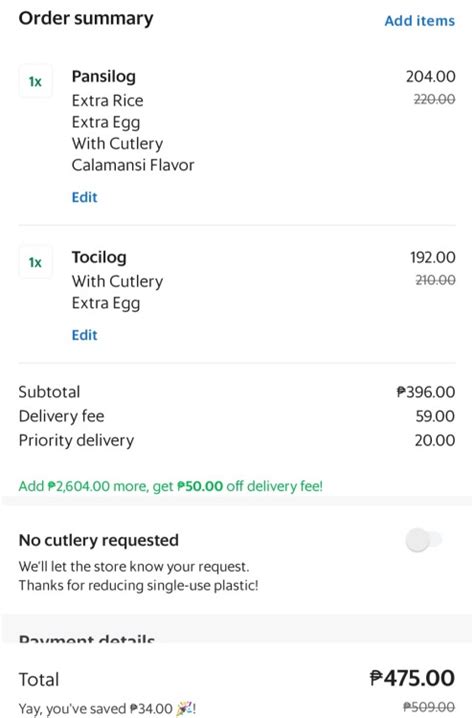Open the Pansilog item name
Screen dimensions: 474x718
(x=104, y=76)
